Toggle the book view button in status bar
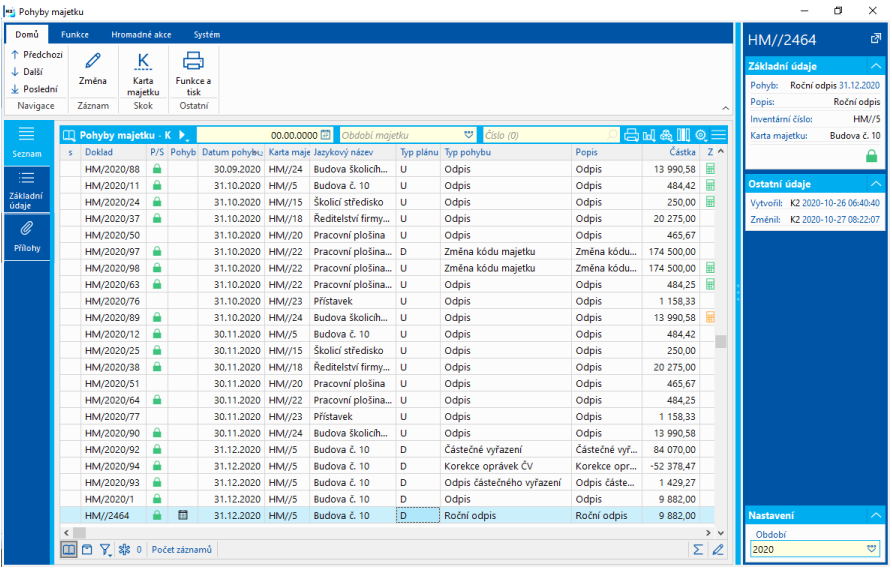The width and height of the screenshot is (892, 573). pyautogui.click(x=68, y=549)
